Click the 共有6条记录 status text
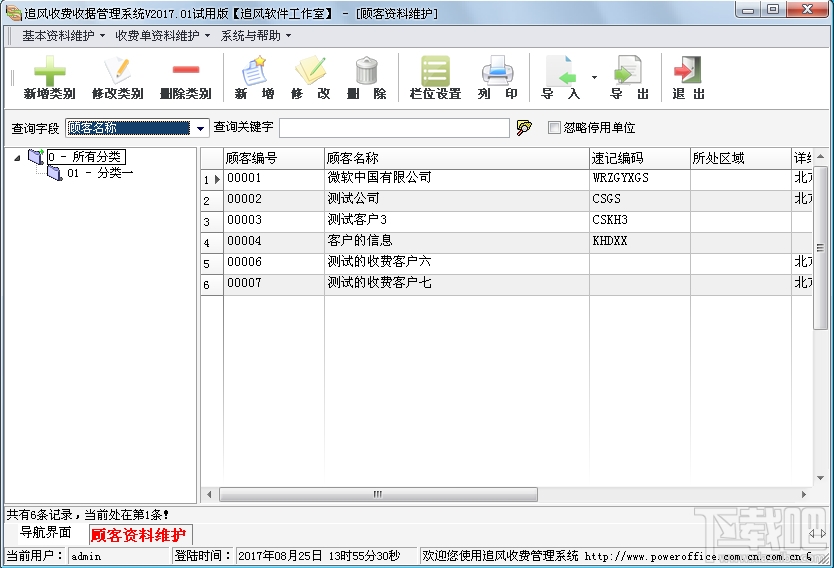Screen dimensions: 834x568 coord(88,515)
